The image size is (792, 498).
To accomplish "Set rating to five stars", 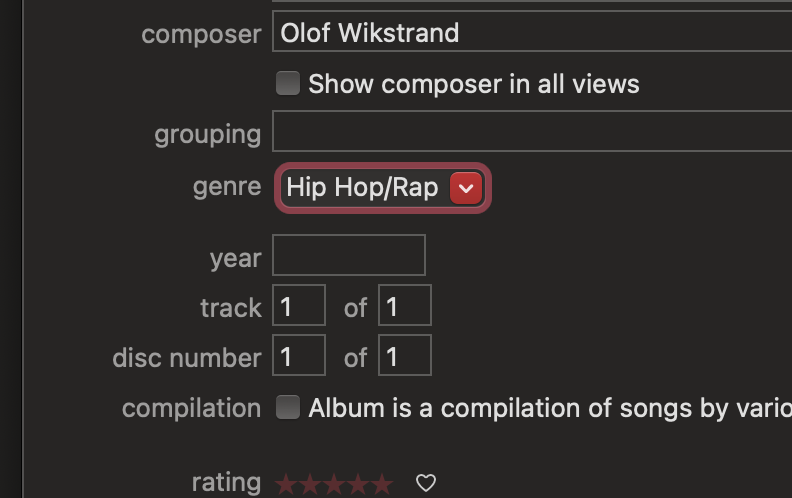I will pos(382,484).
